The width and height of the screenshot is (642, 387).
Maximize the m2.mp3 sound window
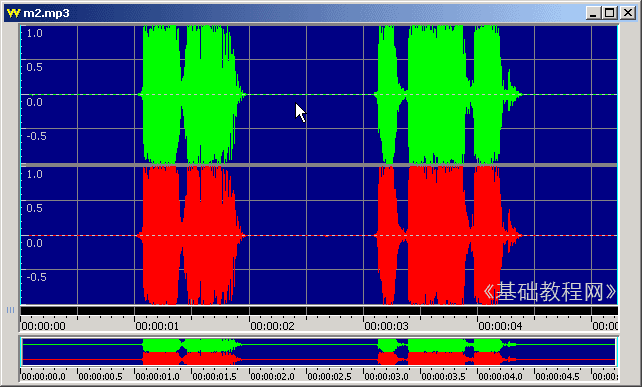(610, 13)
